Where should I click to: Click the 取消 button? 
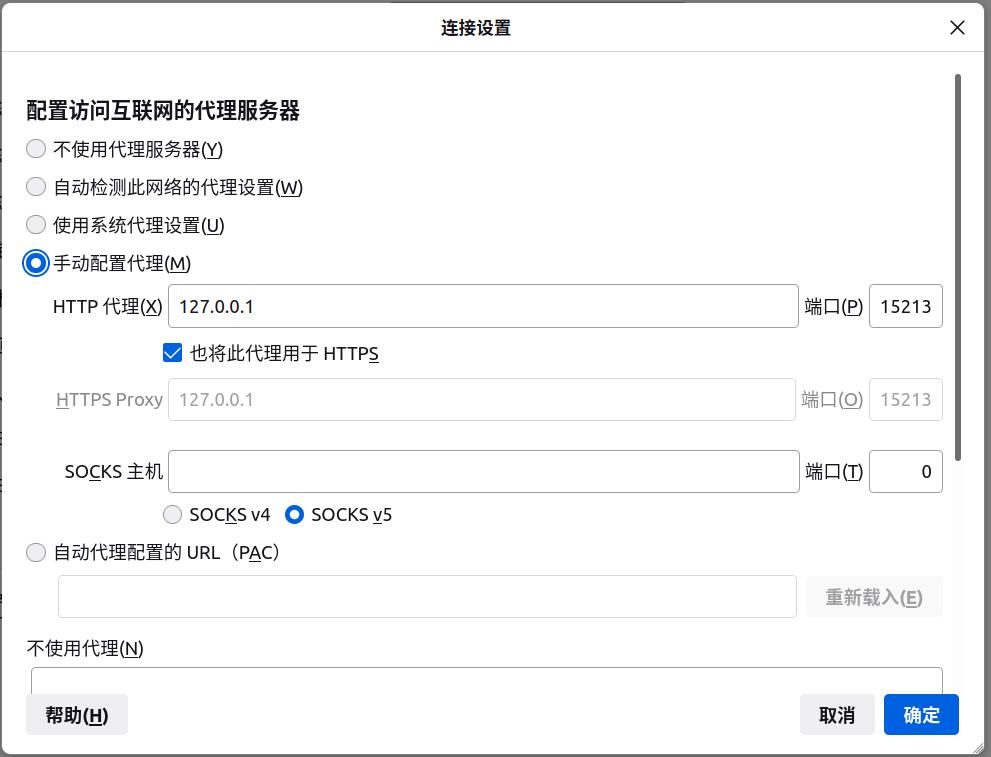837,714
